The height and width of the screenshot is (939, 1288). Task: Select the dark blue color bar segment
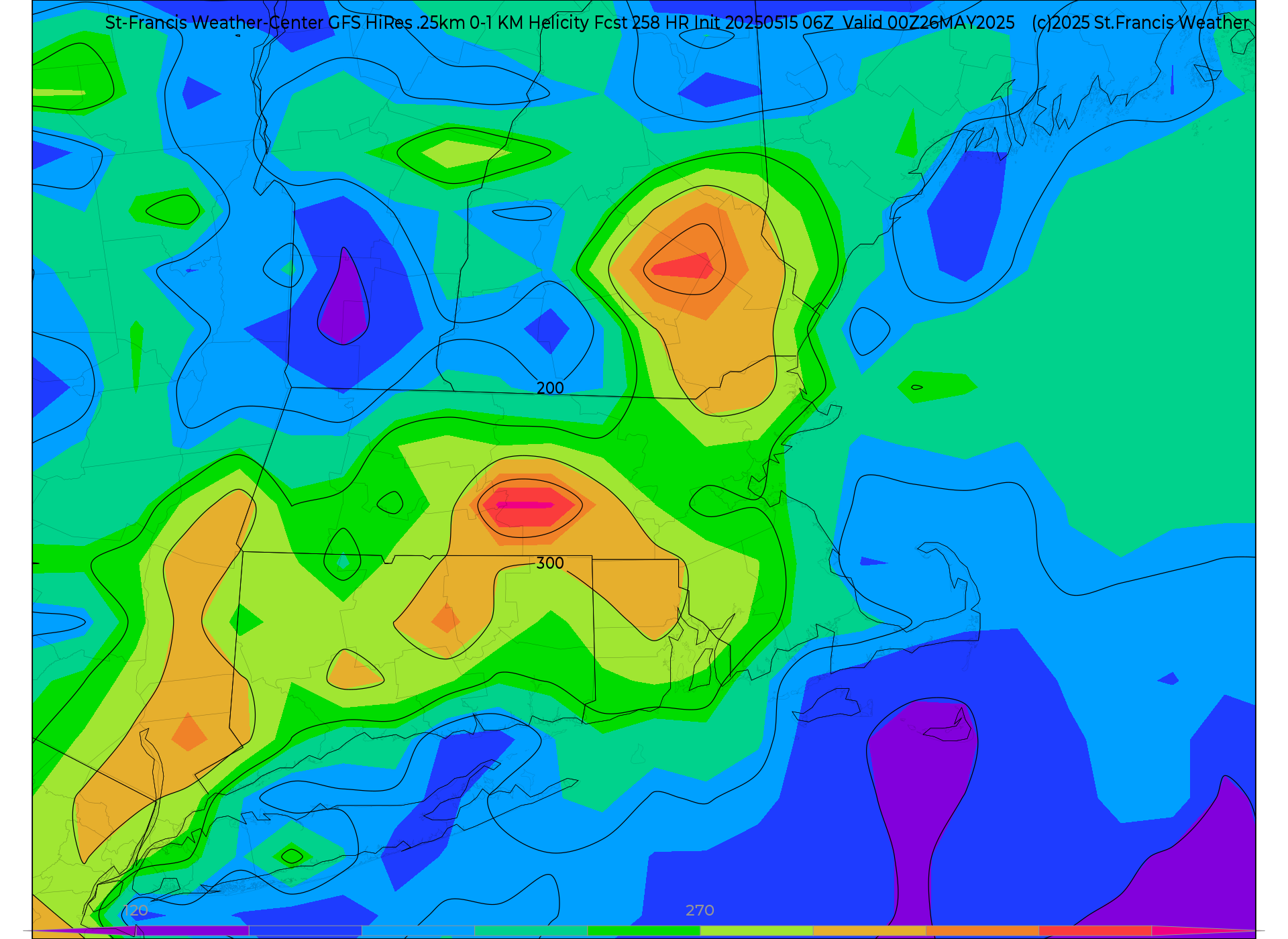[x=305, y=931]
